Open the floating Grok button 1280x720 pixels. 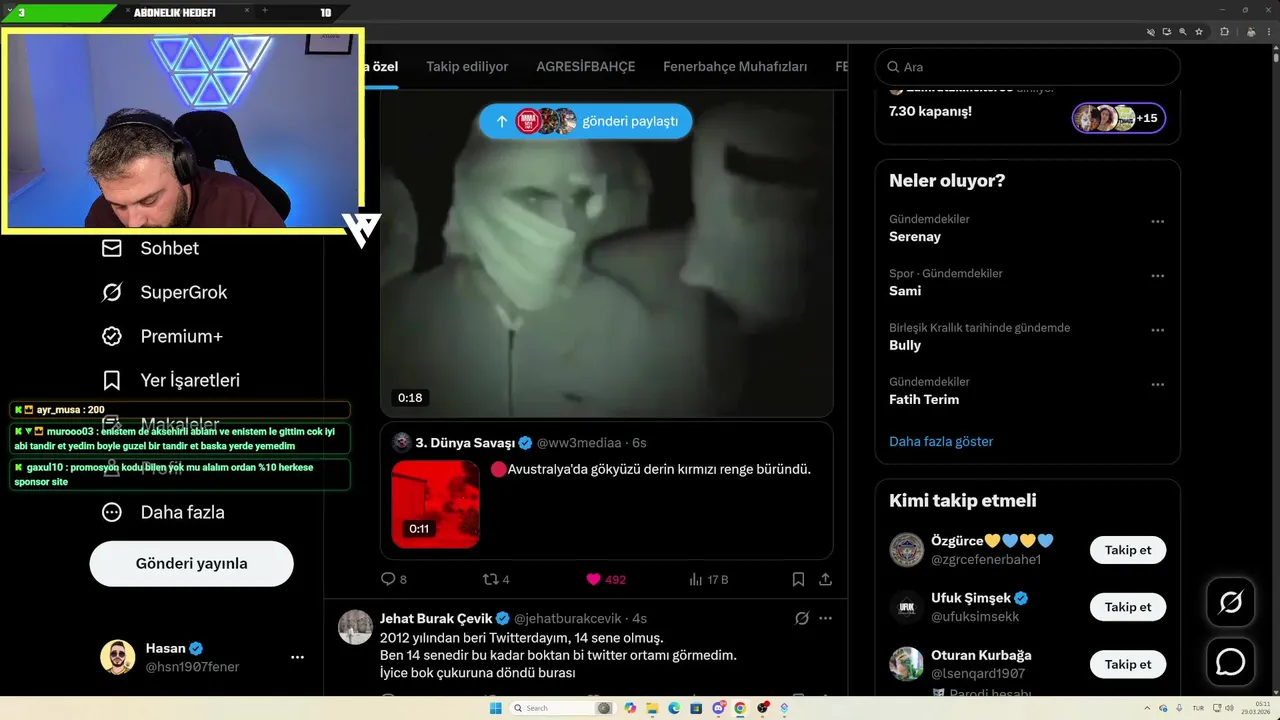[x=1230, y=602]
